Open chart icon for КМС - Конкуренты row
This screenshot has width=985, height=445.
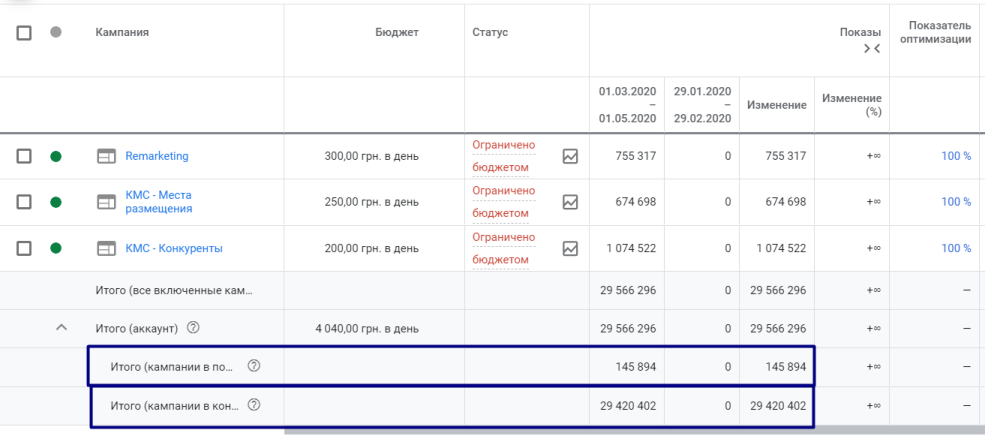(x=571, y=248)
